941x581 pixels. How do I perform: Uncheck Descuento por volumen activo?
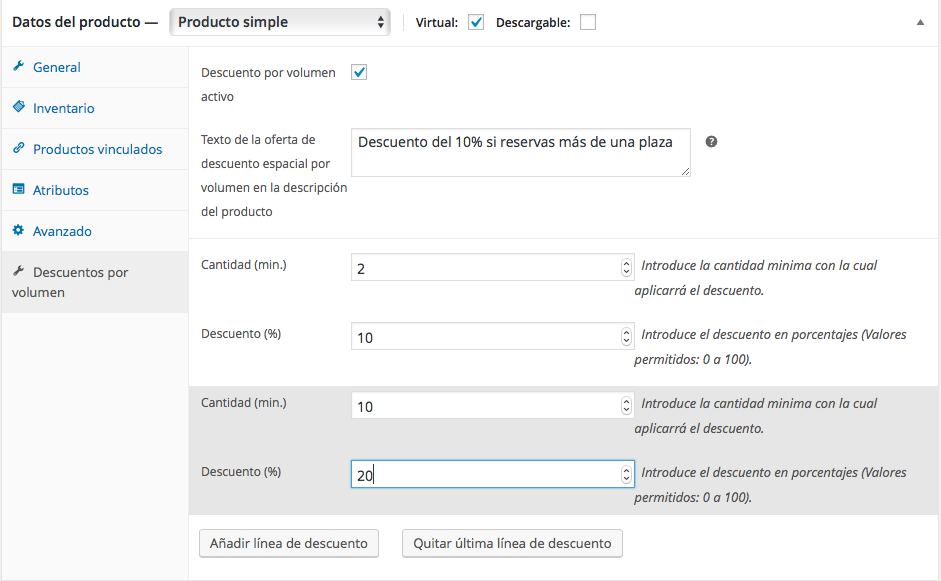pyautogui.click(x=359, y=73)
